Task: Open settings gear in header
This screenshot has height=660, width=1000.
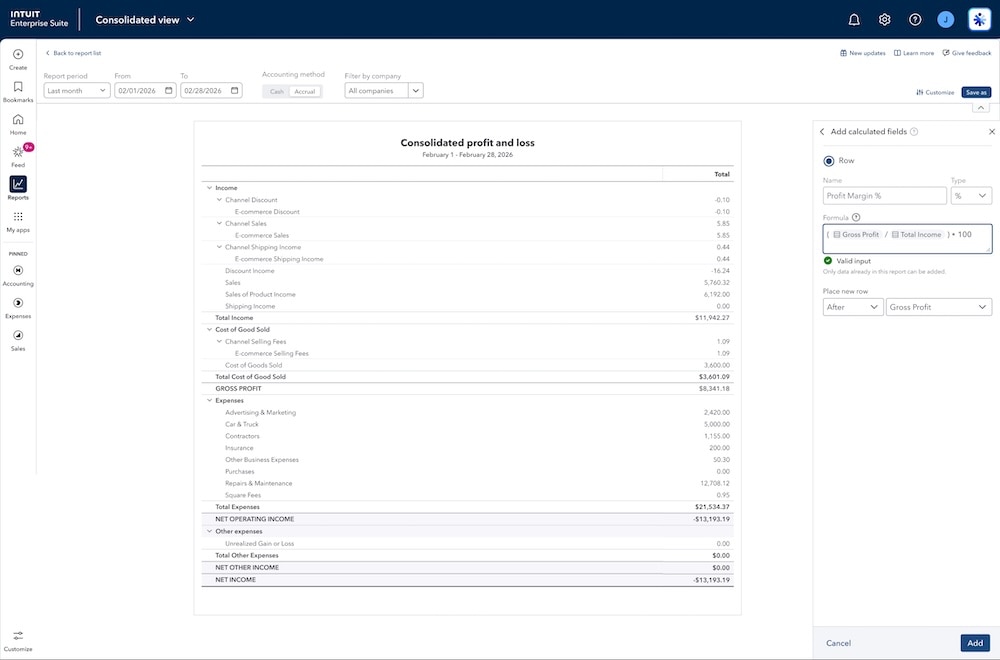Action: 885,20
